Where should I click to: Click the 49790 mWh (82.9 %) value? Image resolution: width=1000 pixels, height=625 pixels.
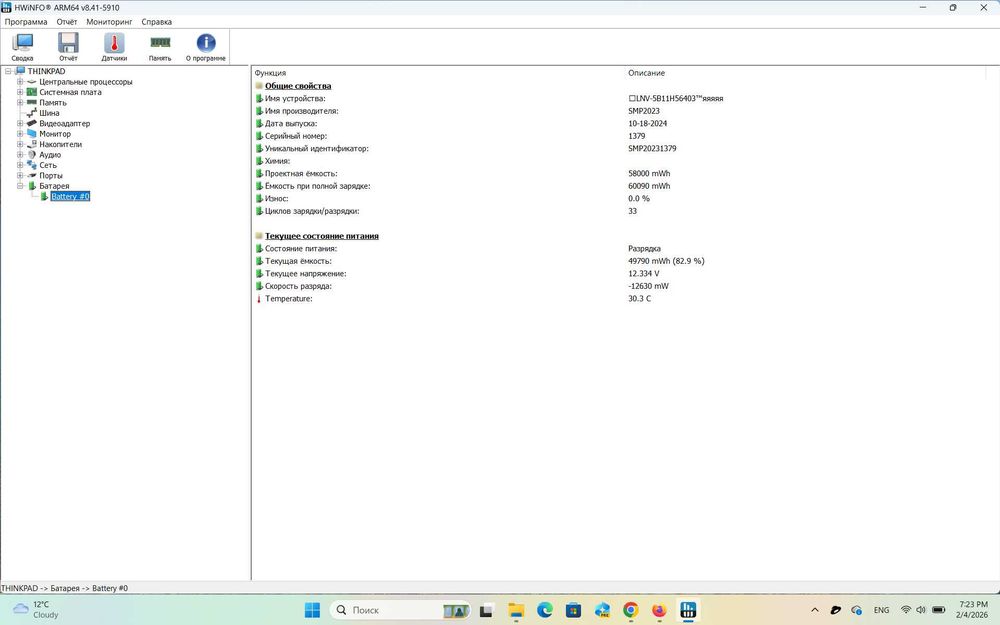point(666,261)
